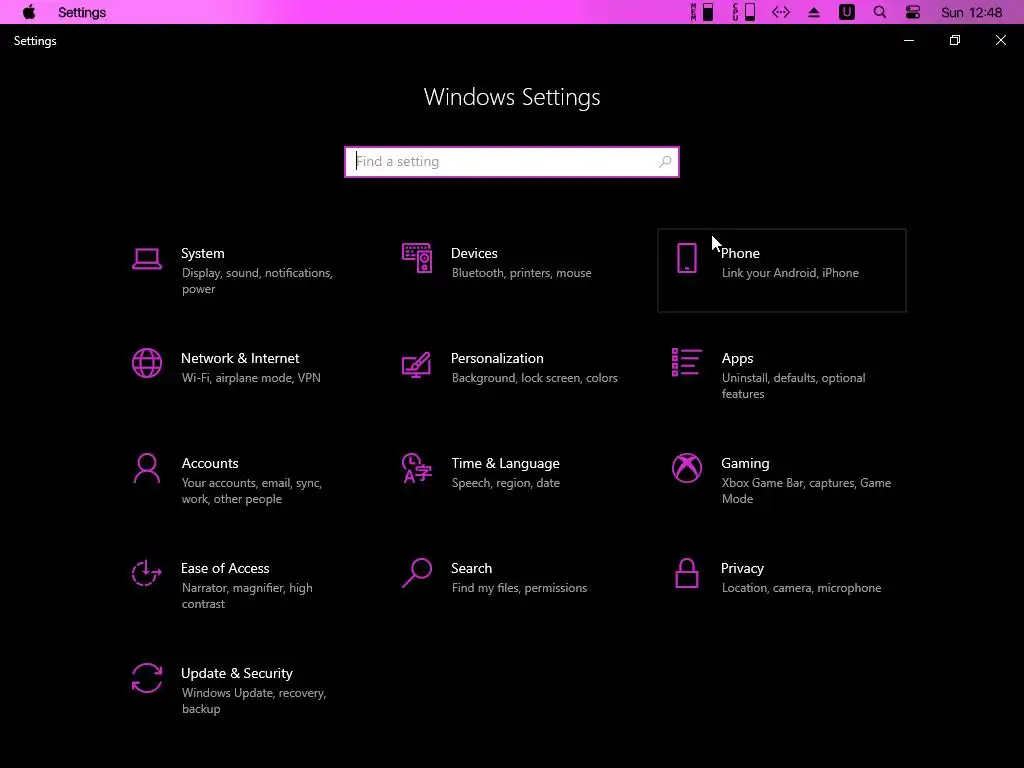The image size is (1024, 768).
Task: Open the Settings app menu in menu bar
Action: pos(82,12)
